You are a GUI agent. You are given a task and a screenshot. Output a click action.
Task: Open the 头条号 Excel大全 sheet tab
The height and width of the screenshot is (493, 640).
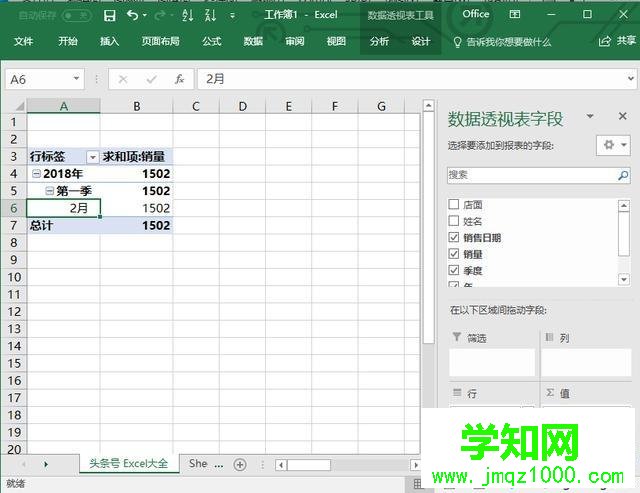[x=129, y=464]
